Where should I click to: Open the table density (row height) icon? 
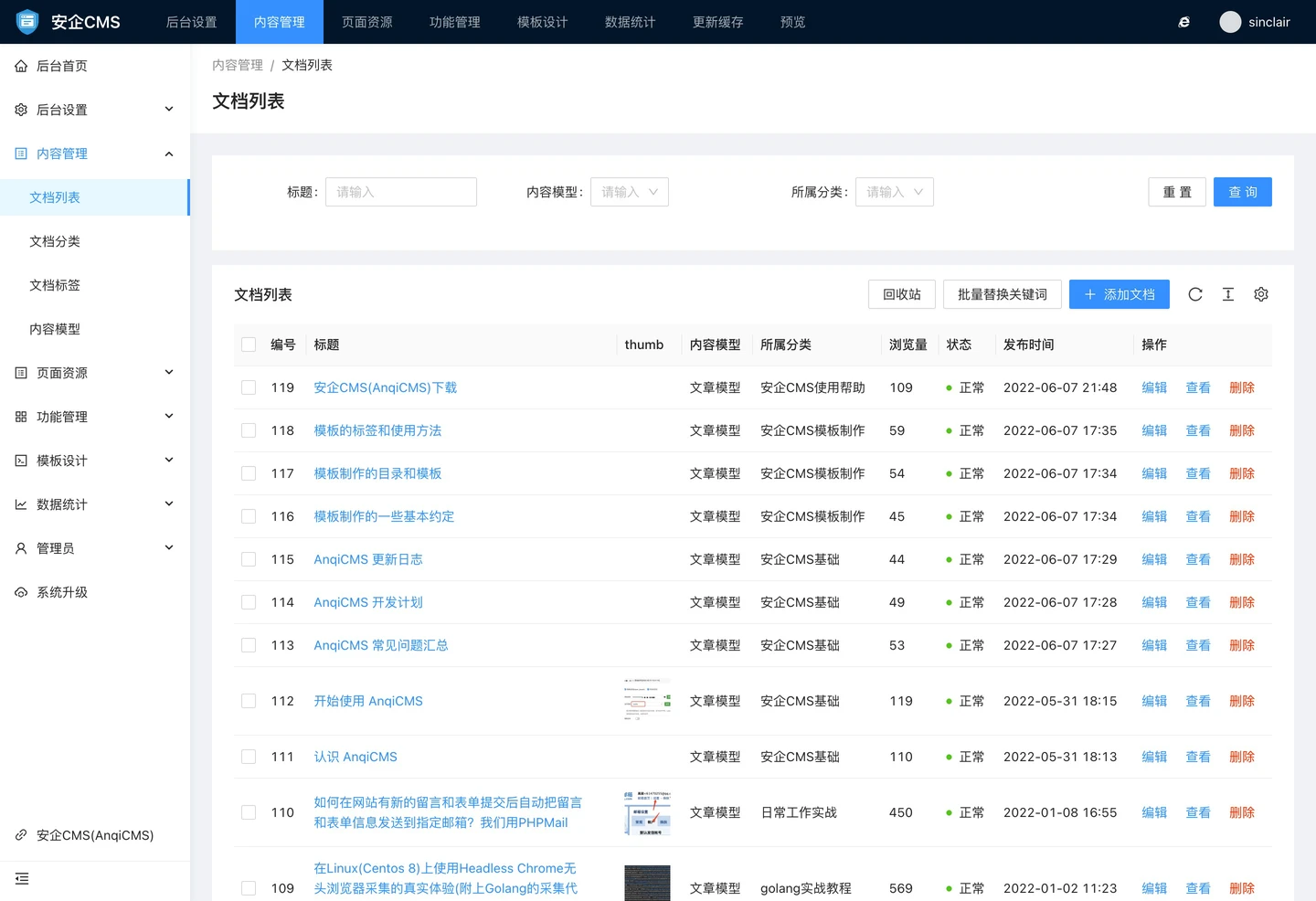(1228, 294)
